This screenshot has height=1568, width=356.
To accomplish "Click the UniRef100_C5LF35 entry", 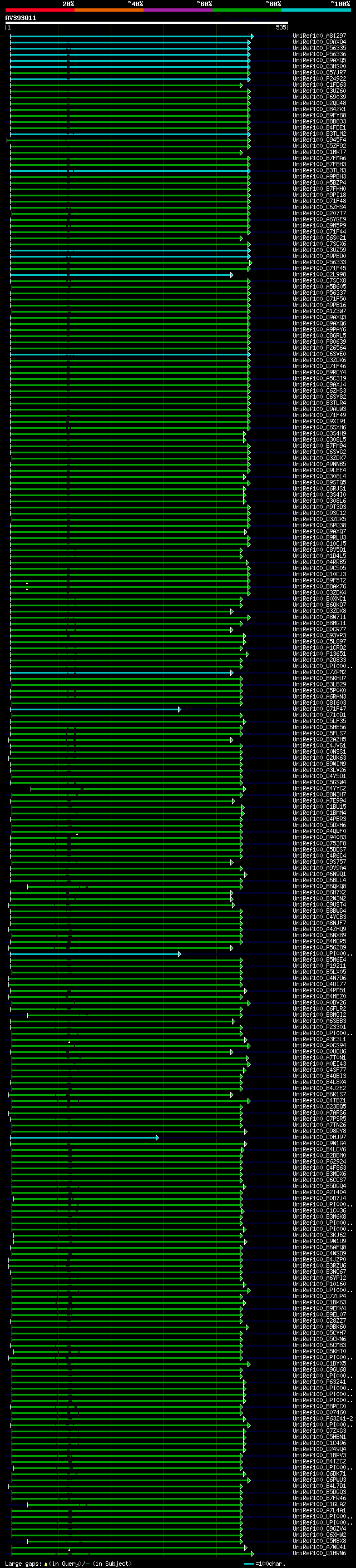I will tap(319, 722).
